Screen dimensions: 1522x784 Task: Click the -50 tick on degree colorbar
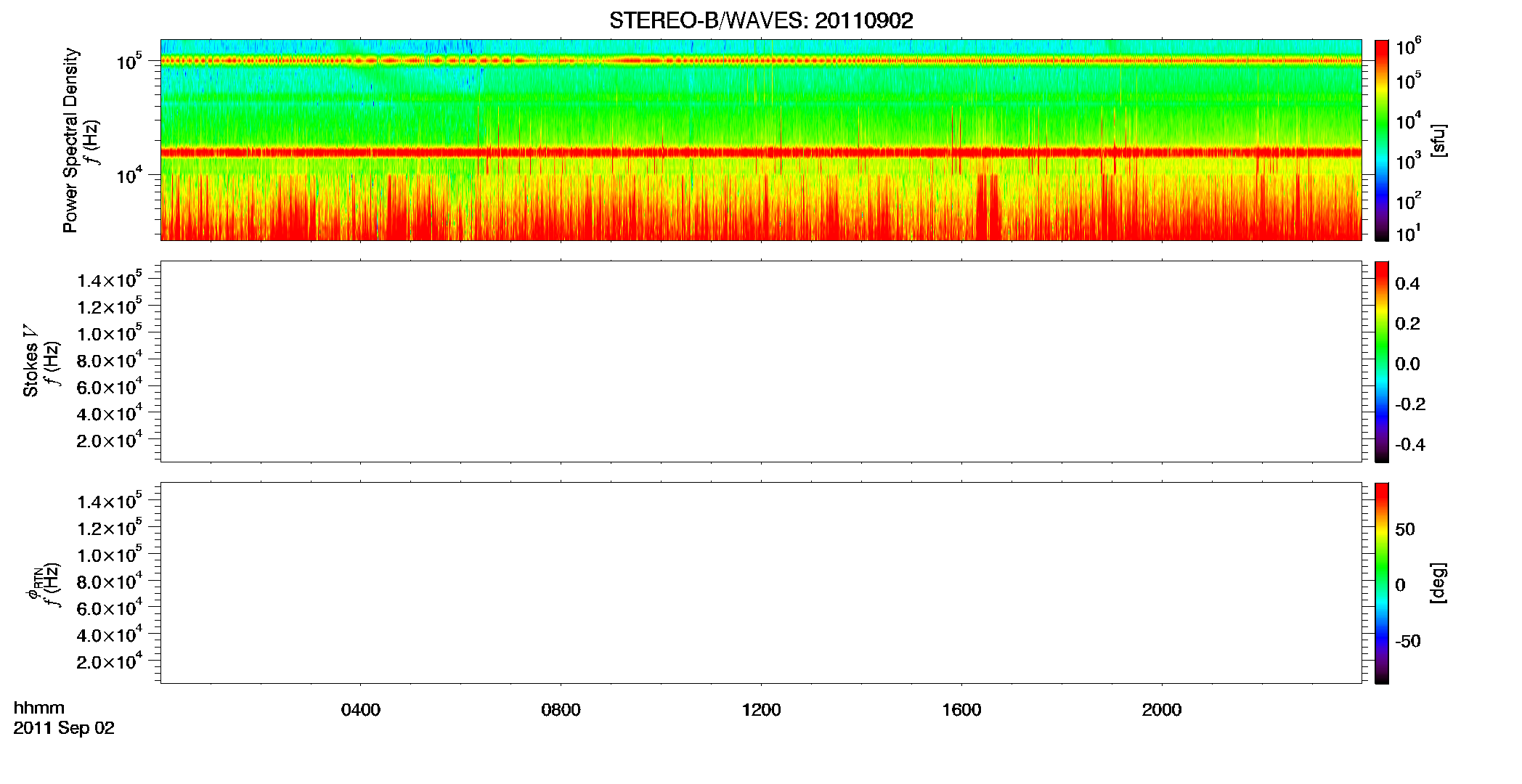1408,642
